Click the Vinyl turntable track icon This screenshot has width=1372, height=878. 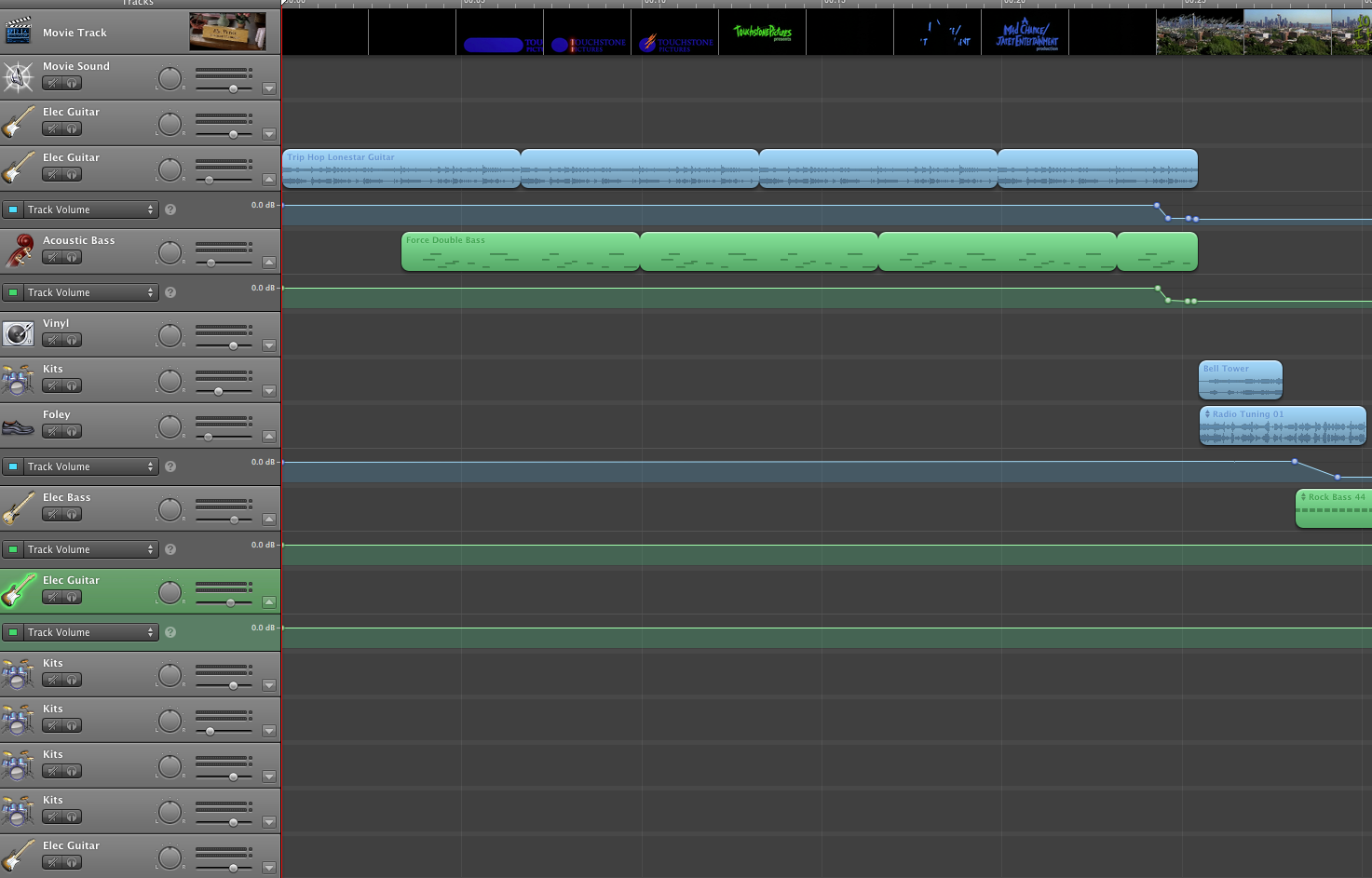click(19, 333)
